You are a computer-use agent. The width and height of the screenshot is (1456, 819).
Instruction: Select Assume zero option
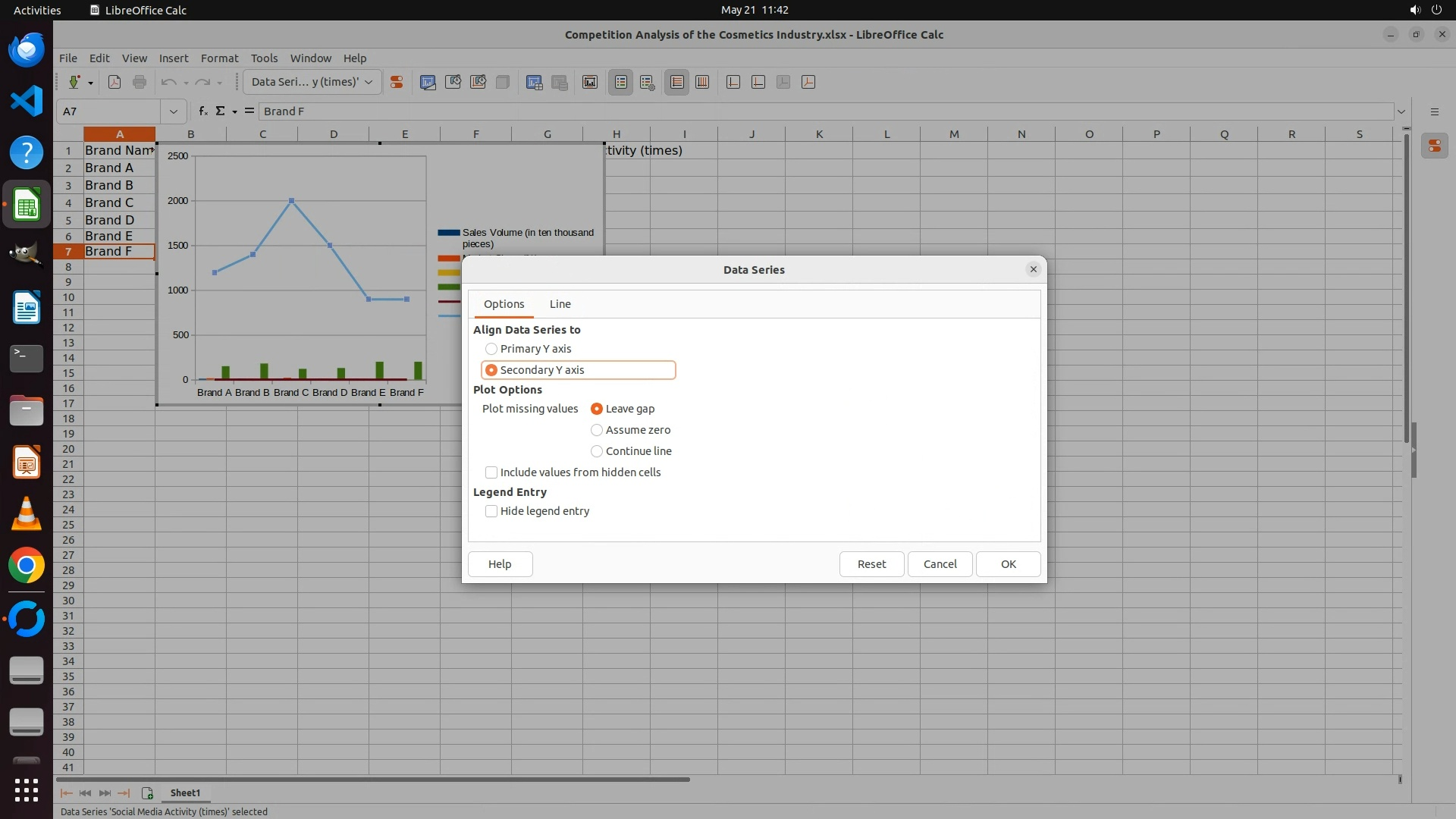[597, 430]
